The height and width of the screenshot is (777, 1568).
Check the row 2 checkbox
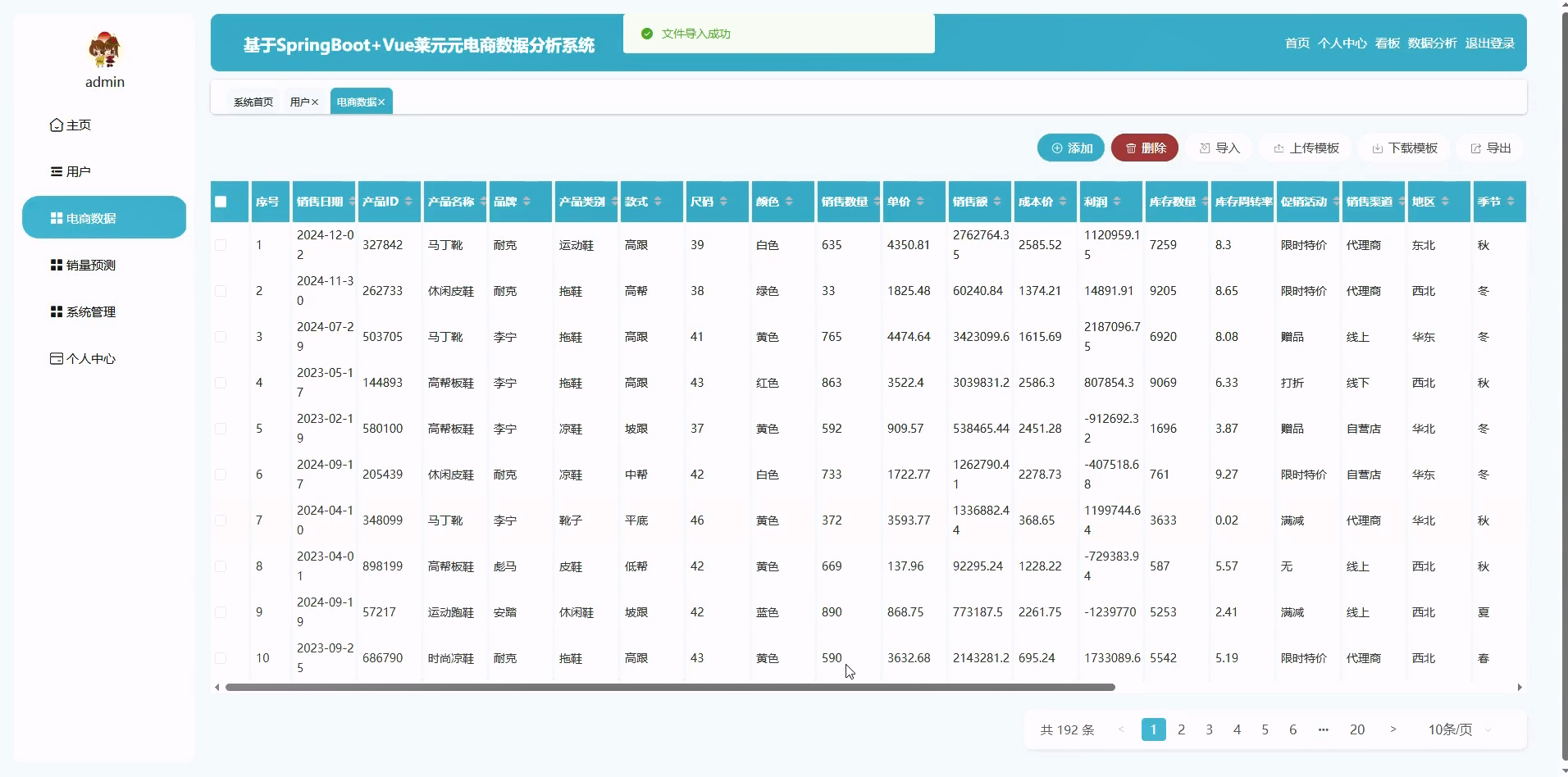(221, 291)
